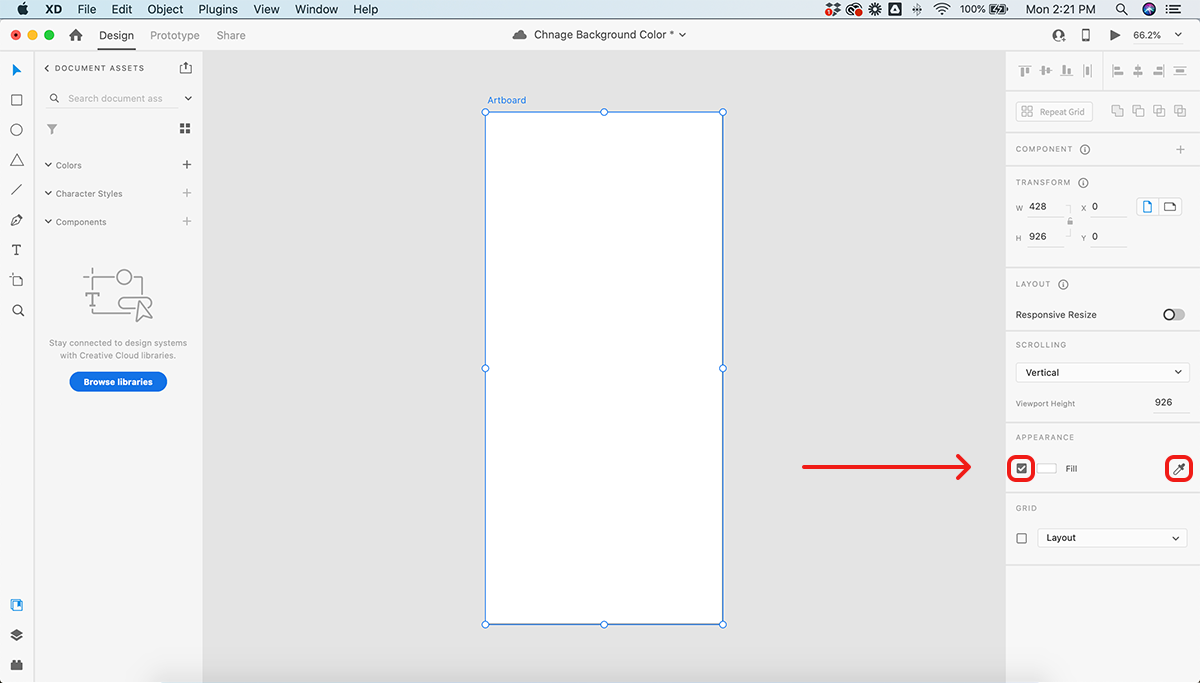
Task: Open the Layers panel icon
Action: pos(17,635)
